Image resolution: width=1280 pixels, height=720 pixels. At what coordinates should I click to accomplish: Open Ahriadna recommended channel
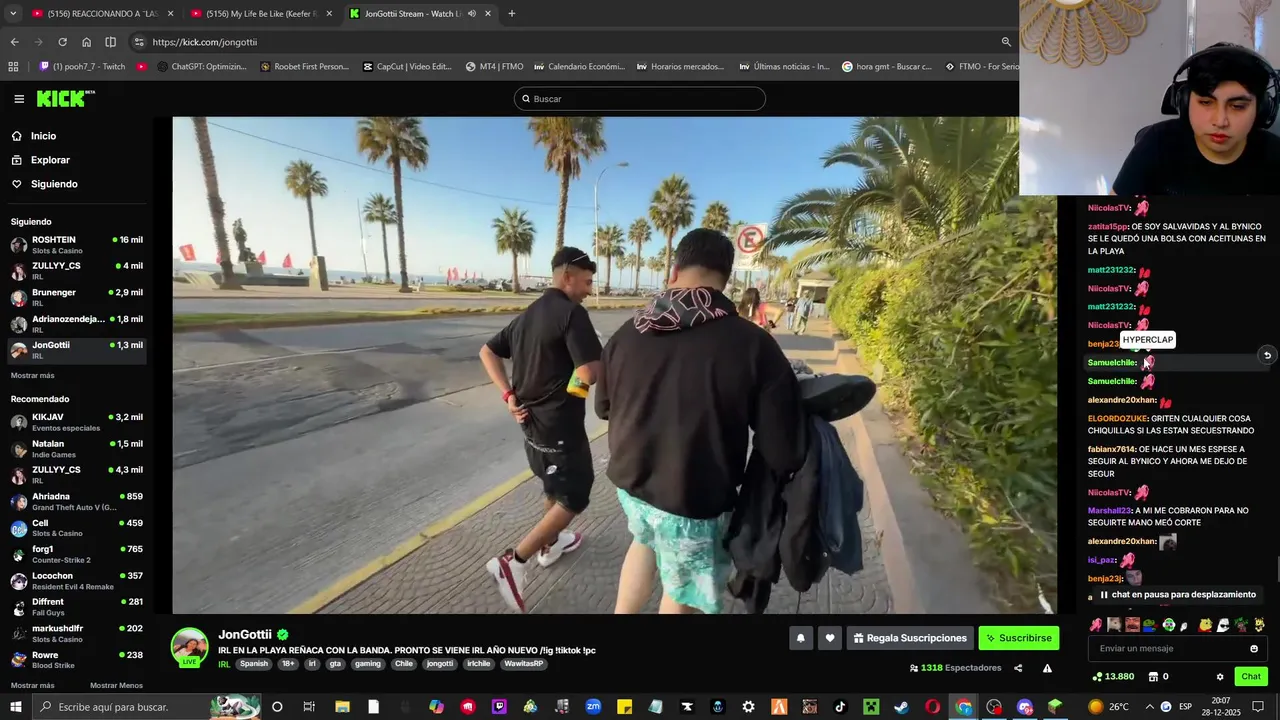coord(76,501)
